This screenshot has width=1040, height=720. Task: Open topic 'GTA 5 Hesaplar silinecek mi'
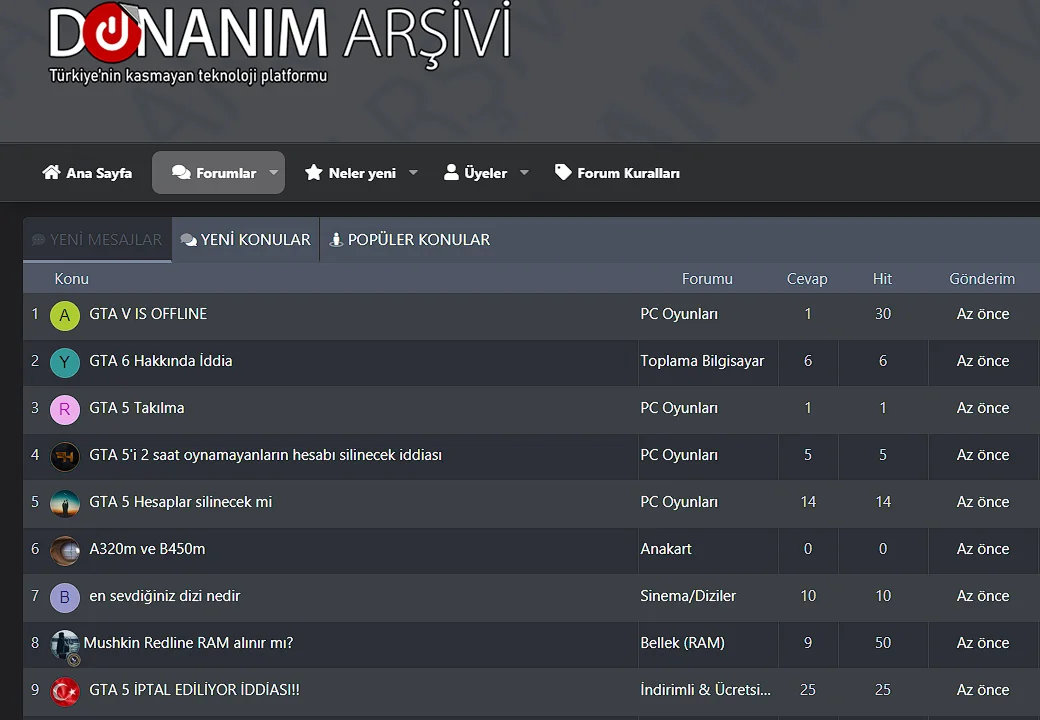180,502
